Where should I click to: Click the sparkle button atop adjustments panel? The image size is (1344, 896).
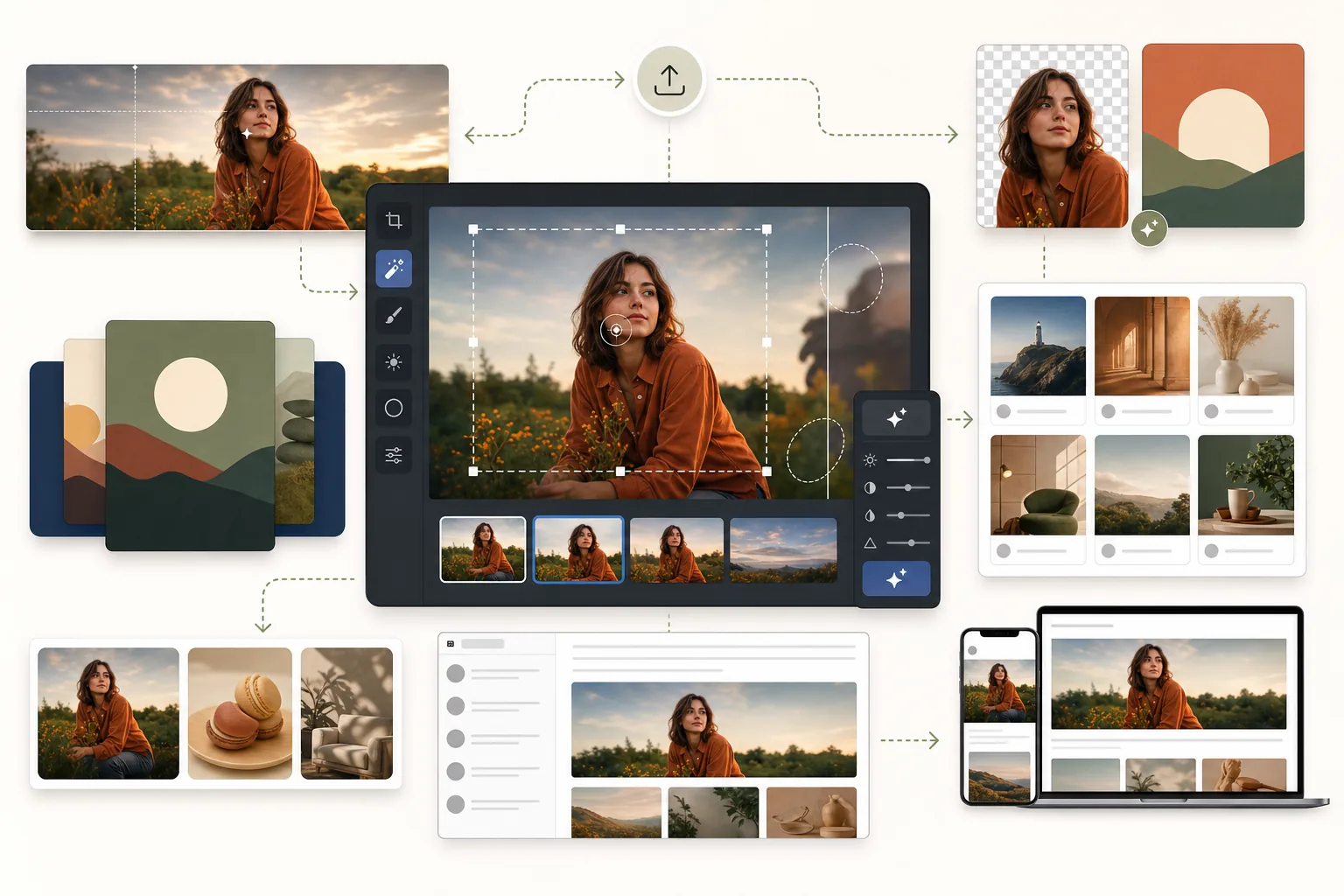point(896,417)
